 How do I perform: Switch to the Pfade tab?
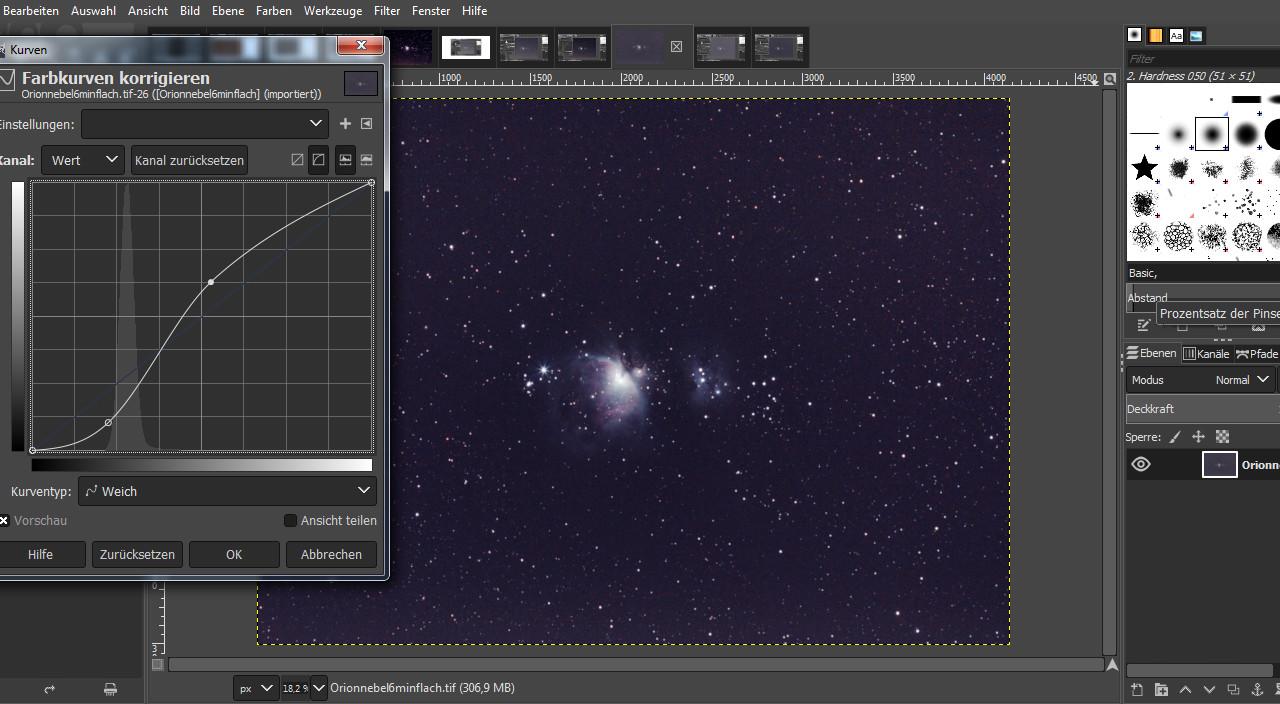[x=1257, y=353]
